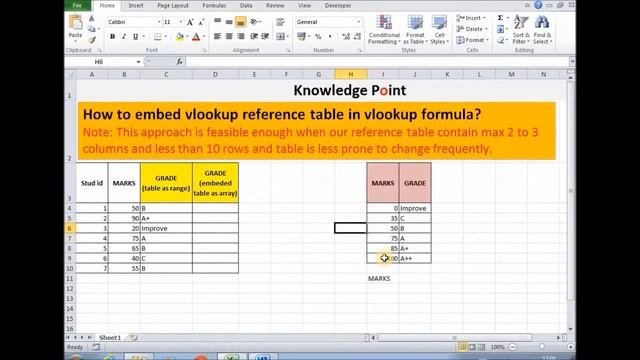
Task: Toggle Underline formatting
Action: 136,37
